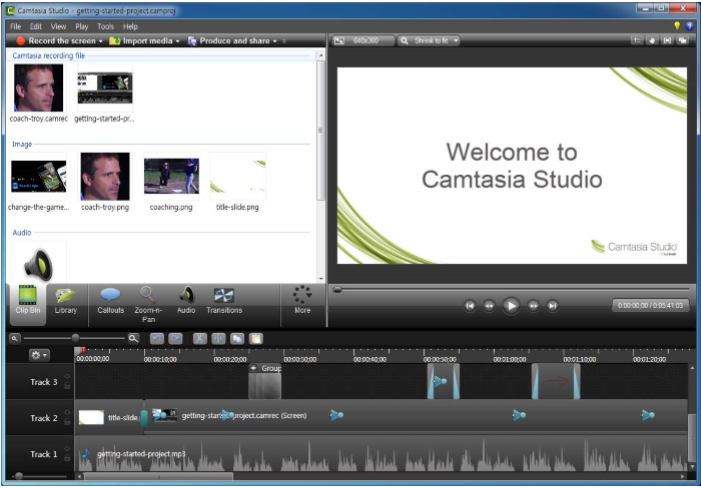The height and width of the screenshot is (488, 701).
Task: Click Produce and share button
Action: (x=229, y=41)
